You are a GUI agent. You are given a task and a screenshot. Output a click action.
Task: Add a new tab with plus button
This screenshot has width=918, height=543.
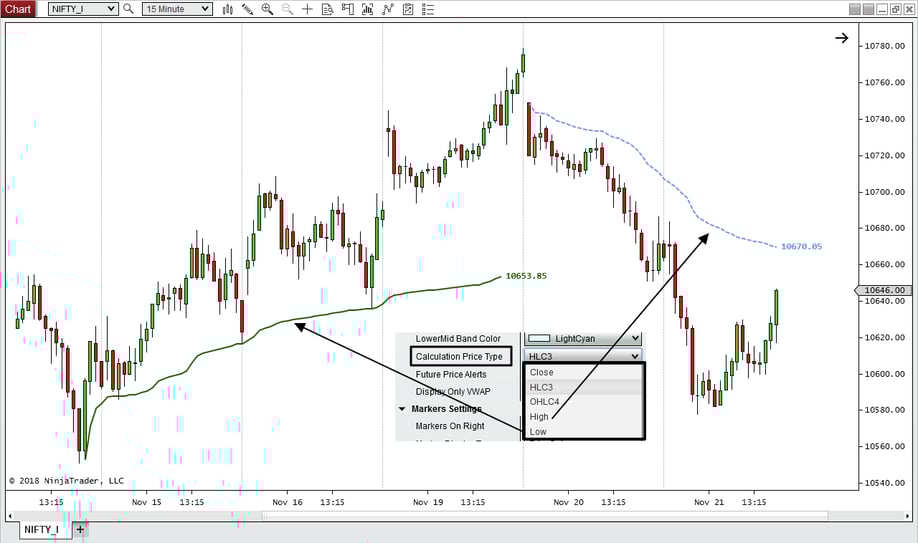coord(80,530)
